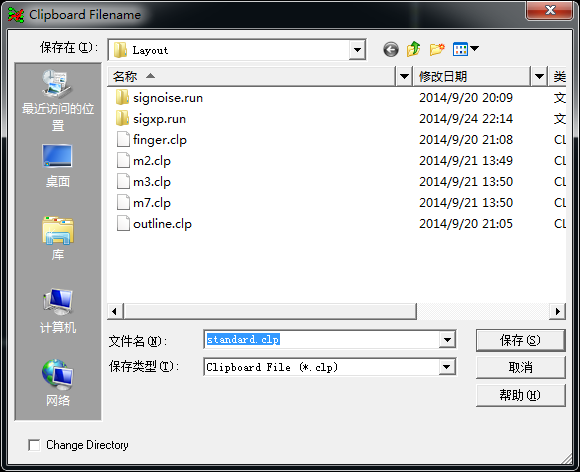Expand the Clipboard File (*.clp) type dropdown
580x472 pixels.
click(447, 367)
